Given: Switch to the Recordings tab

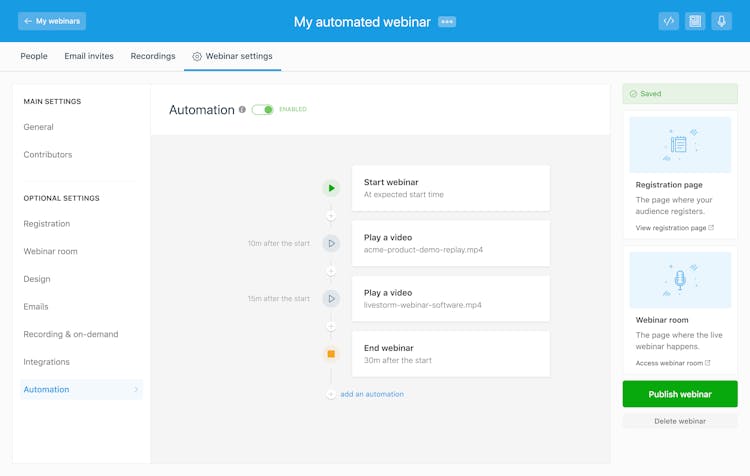Looking at the screenshot, I should [153, 56].
